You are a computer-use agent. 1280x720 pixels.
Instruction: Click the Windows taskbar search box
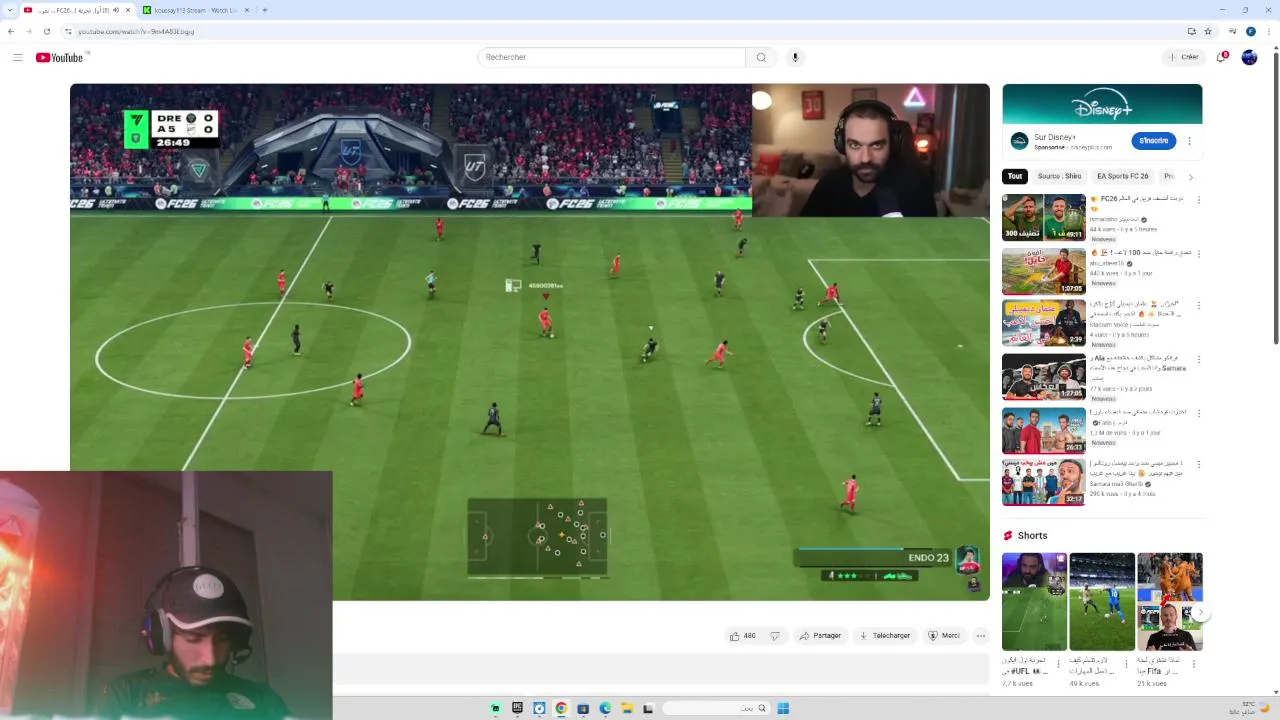(x=716, y=708)
